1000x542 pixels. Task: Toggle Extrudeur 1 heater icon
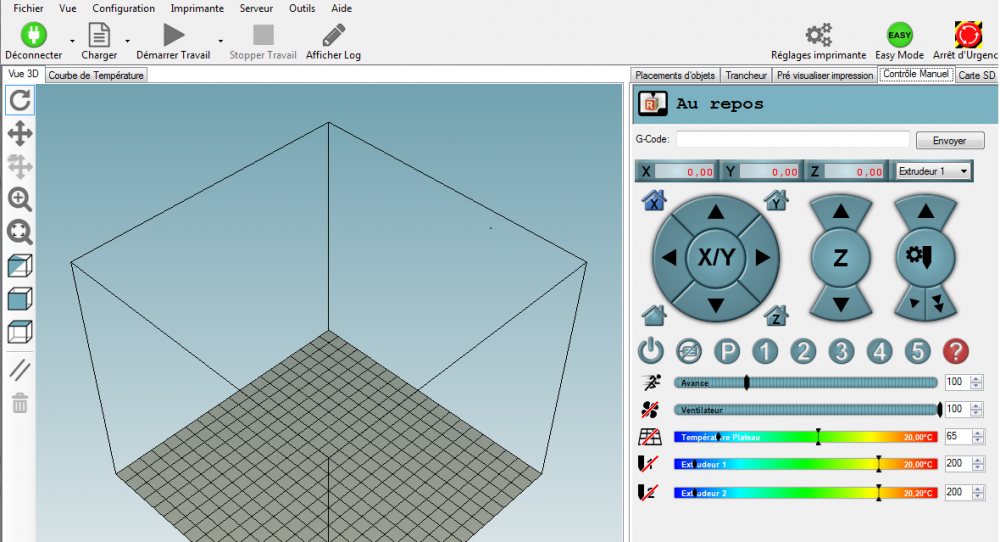tap(648, 464)
